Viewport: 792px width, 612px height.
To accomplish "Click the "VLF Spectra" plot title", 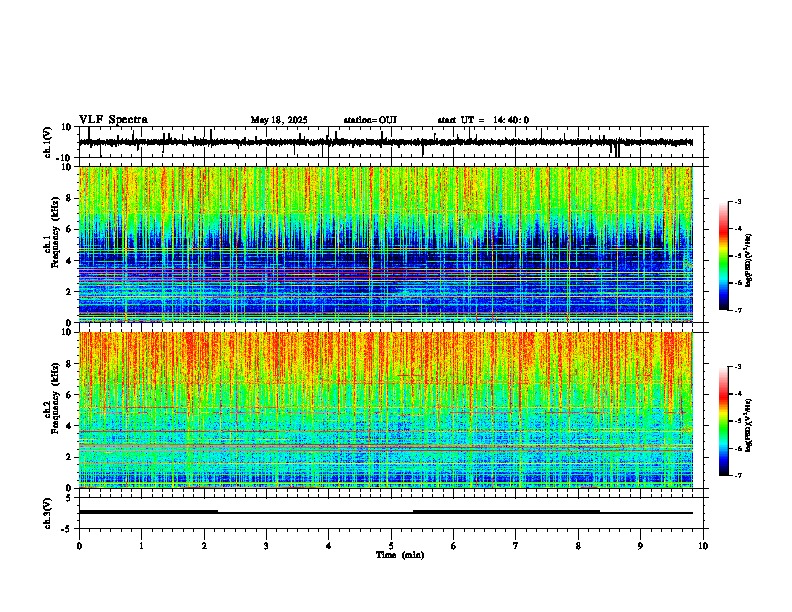I will 113,120.
